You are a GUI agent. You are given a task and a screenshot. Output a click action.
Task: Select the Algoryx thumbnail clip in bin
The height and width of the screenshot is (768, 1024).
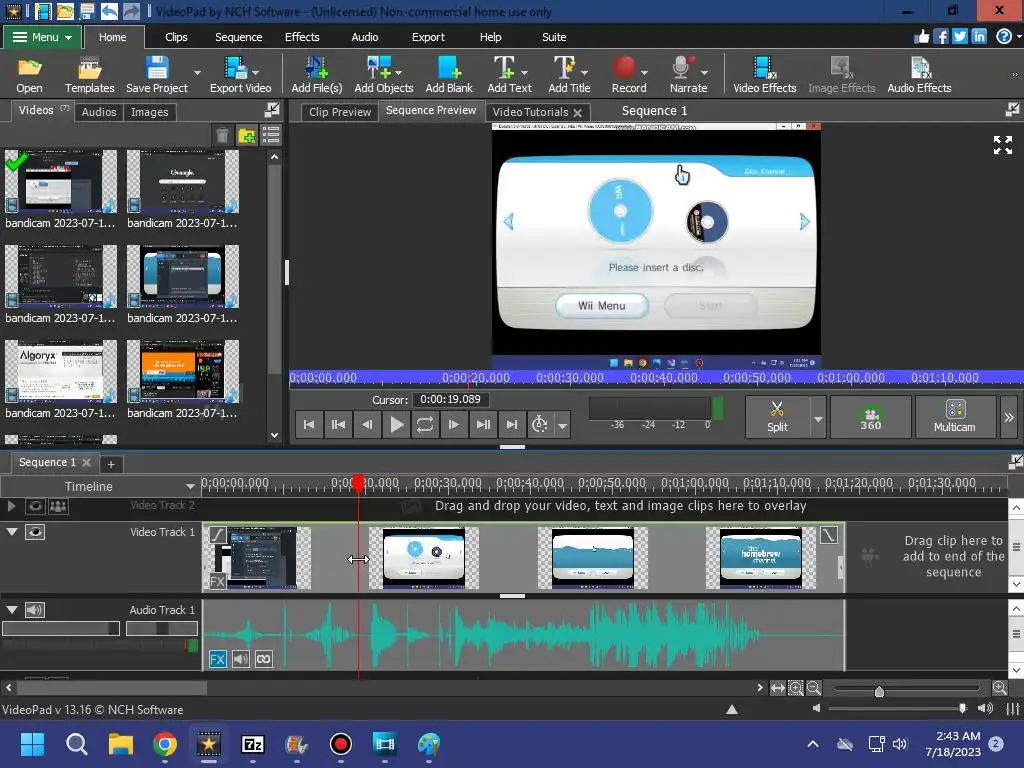pyautogui.click(x=61, y=371)
